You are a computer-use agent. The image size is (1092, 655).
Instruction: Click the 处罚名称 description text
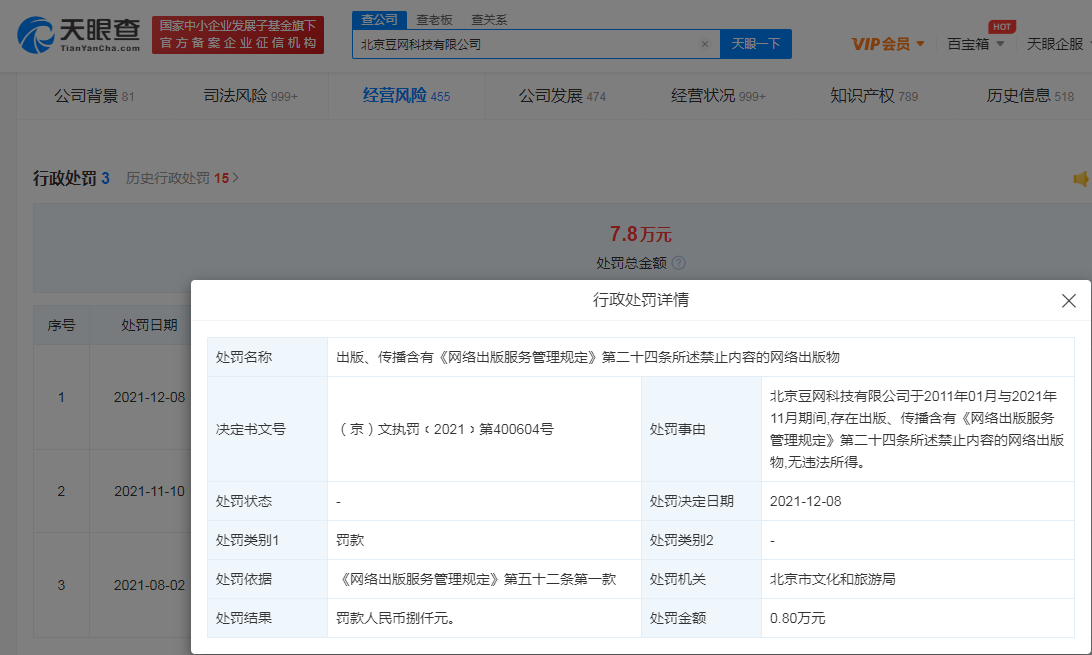(x=588, y=357)
